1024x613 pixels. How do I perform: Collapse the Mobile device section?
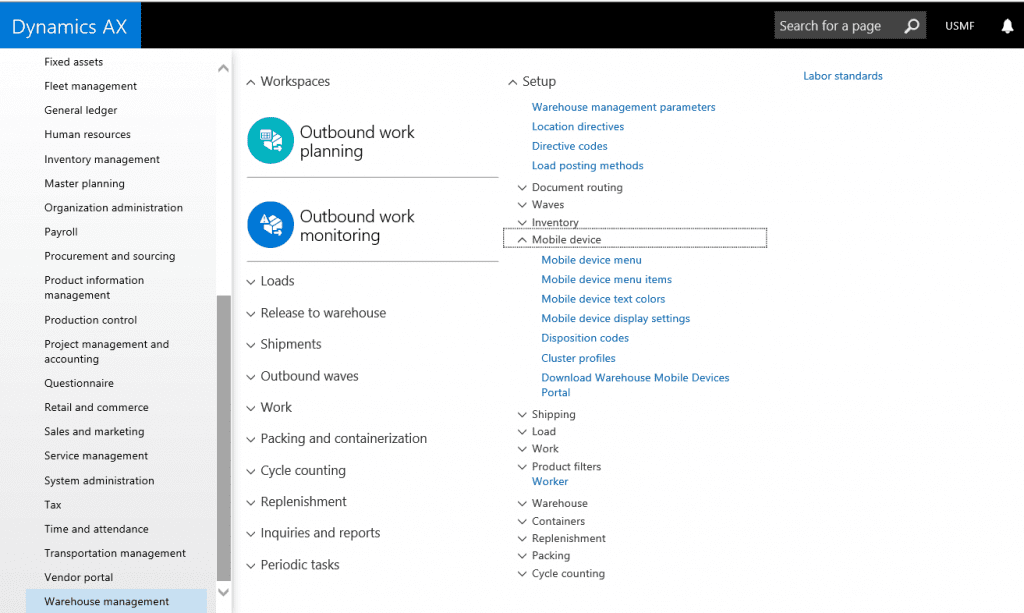coord(522,240)
